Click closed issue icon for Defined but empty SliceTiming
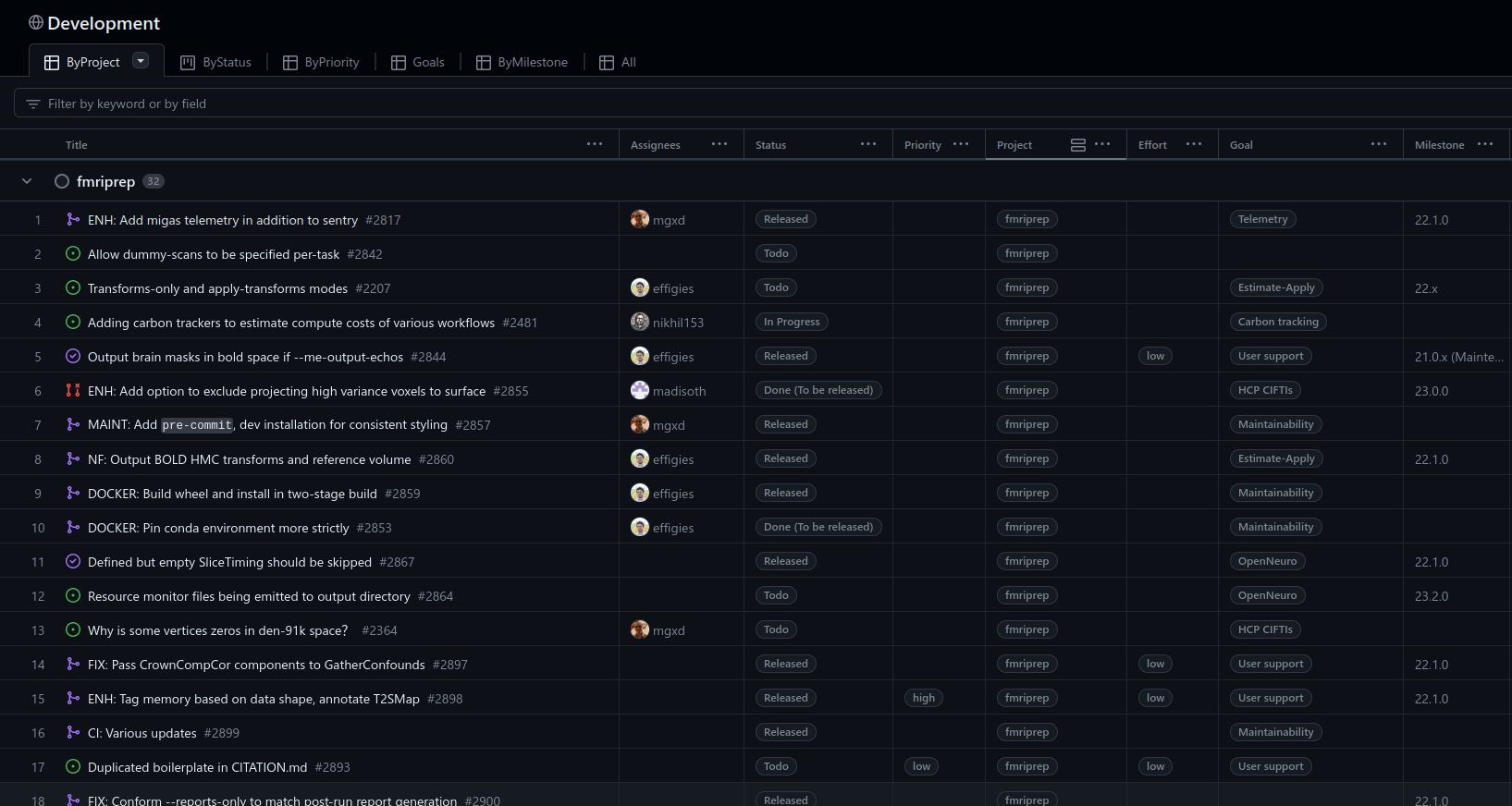This screenshot has height=806, width=1512. (73, 561)
